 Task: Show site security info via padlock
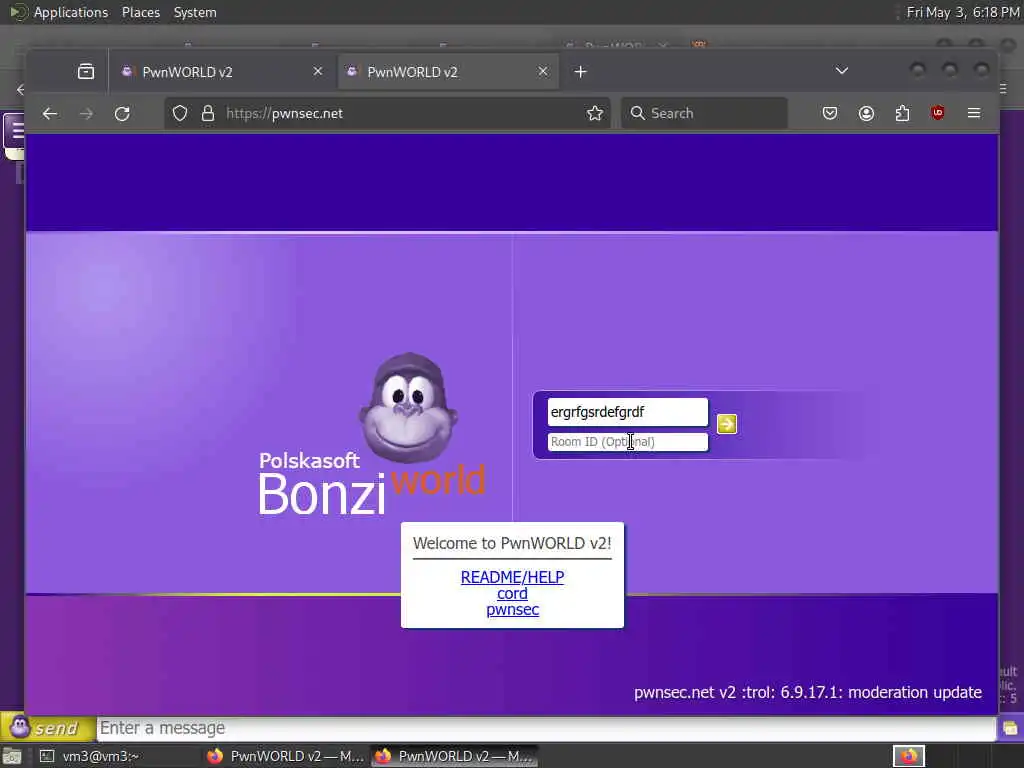(208, 114)
